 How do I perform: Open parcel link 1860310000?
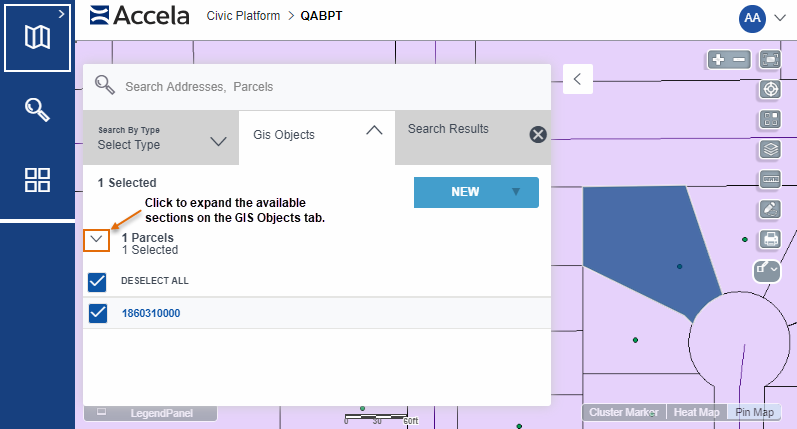[x=151, y=313]
